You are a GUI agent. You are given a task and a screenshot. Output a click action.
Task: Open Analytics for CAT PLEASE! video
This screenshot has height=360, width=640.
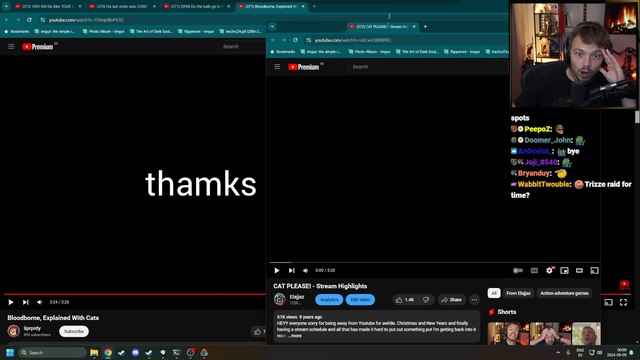(x=329, y=300)
